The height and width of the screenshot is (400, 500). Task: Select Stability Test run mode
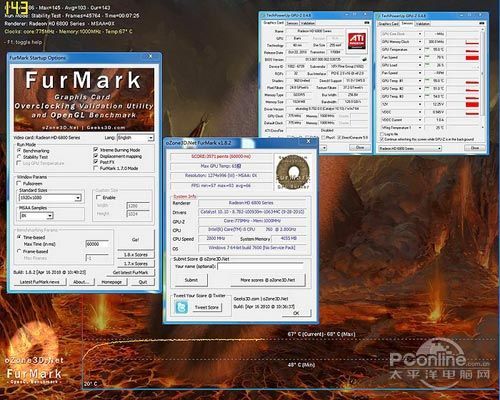[19, 157]
